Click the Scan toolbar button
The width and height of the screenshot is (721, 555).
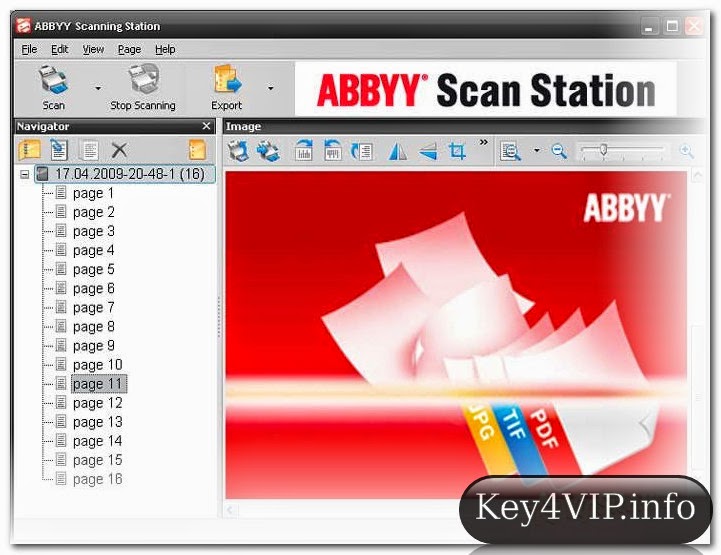coord(53,88)
